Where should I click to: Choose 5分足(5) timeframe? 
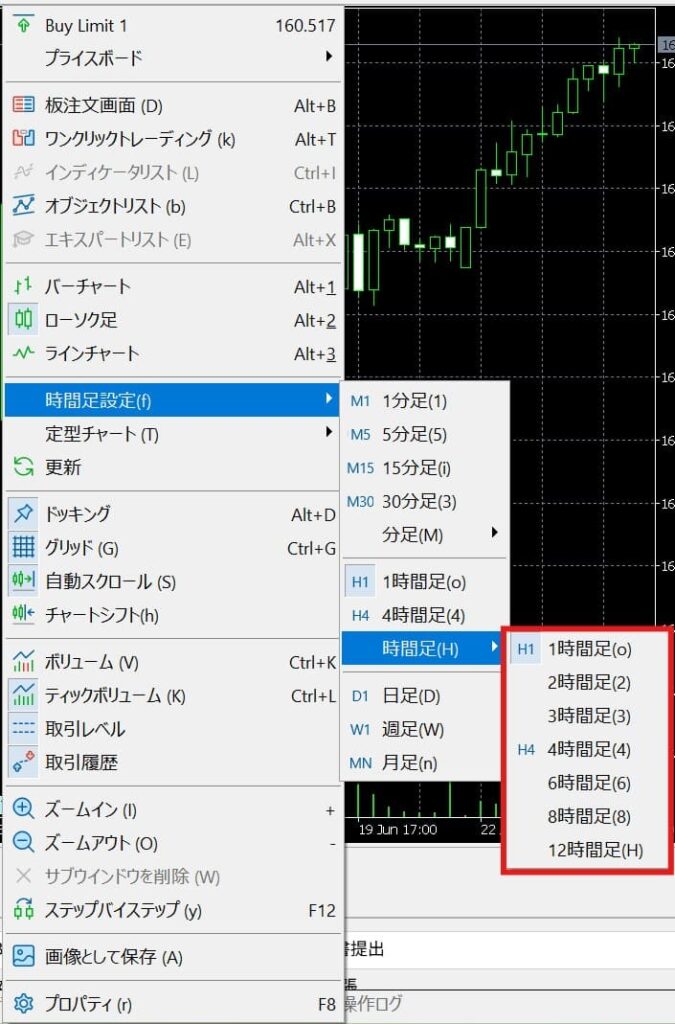[424, 434]
